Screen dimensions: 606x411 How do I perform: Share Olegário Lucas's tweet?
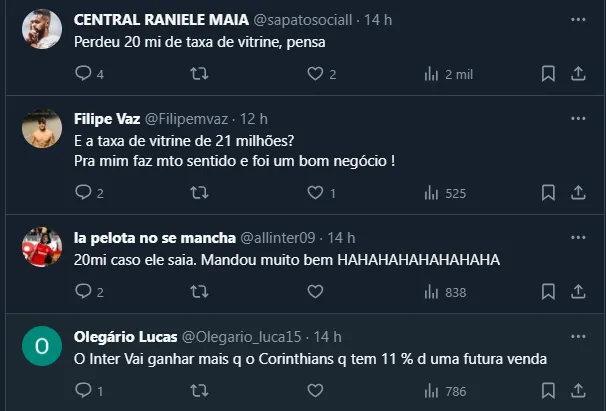coord(578,391)
